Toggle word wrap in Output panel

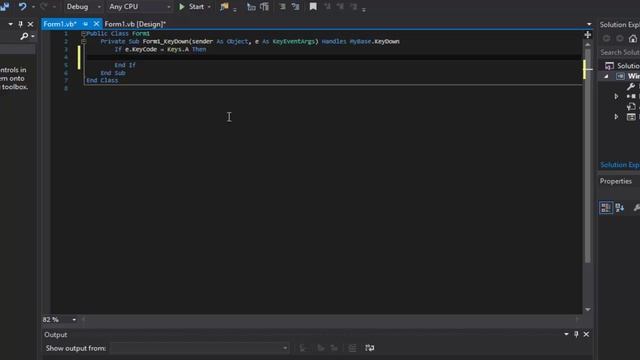coord(370,348)
